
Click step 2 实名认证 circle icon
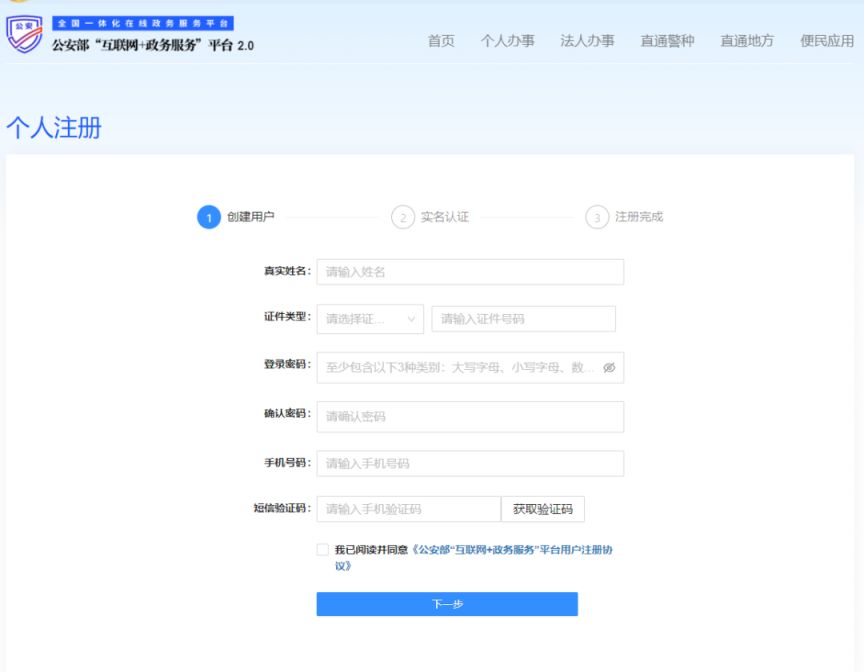tap(403, 218)
